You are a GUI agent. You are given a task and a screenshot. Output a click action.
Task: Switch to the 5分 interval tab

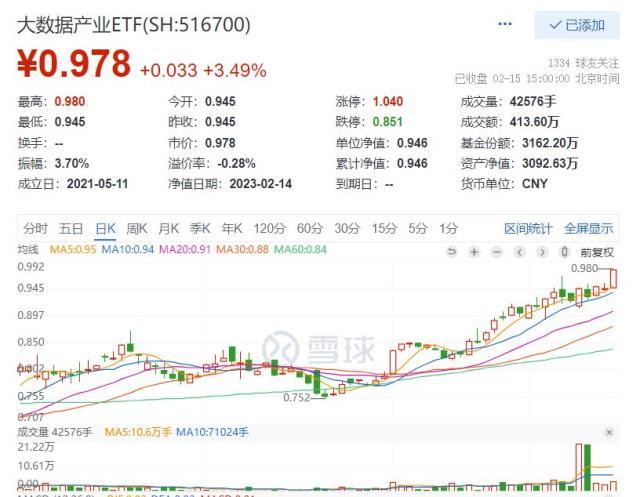(x=418, y=229)
